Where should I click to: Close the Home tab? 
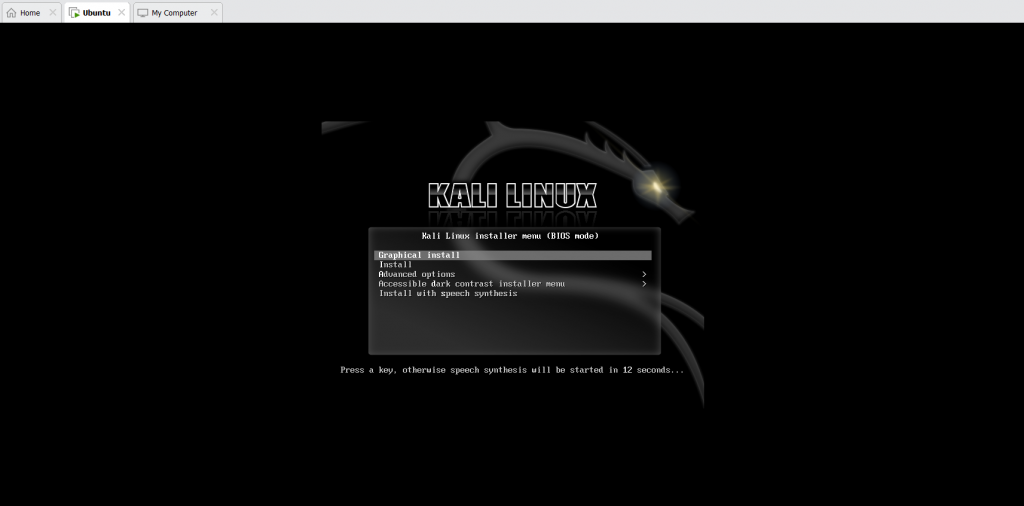click(x=53, y=12)
